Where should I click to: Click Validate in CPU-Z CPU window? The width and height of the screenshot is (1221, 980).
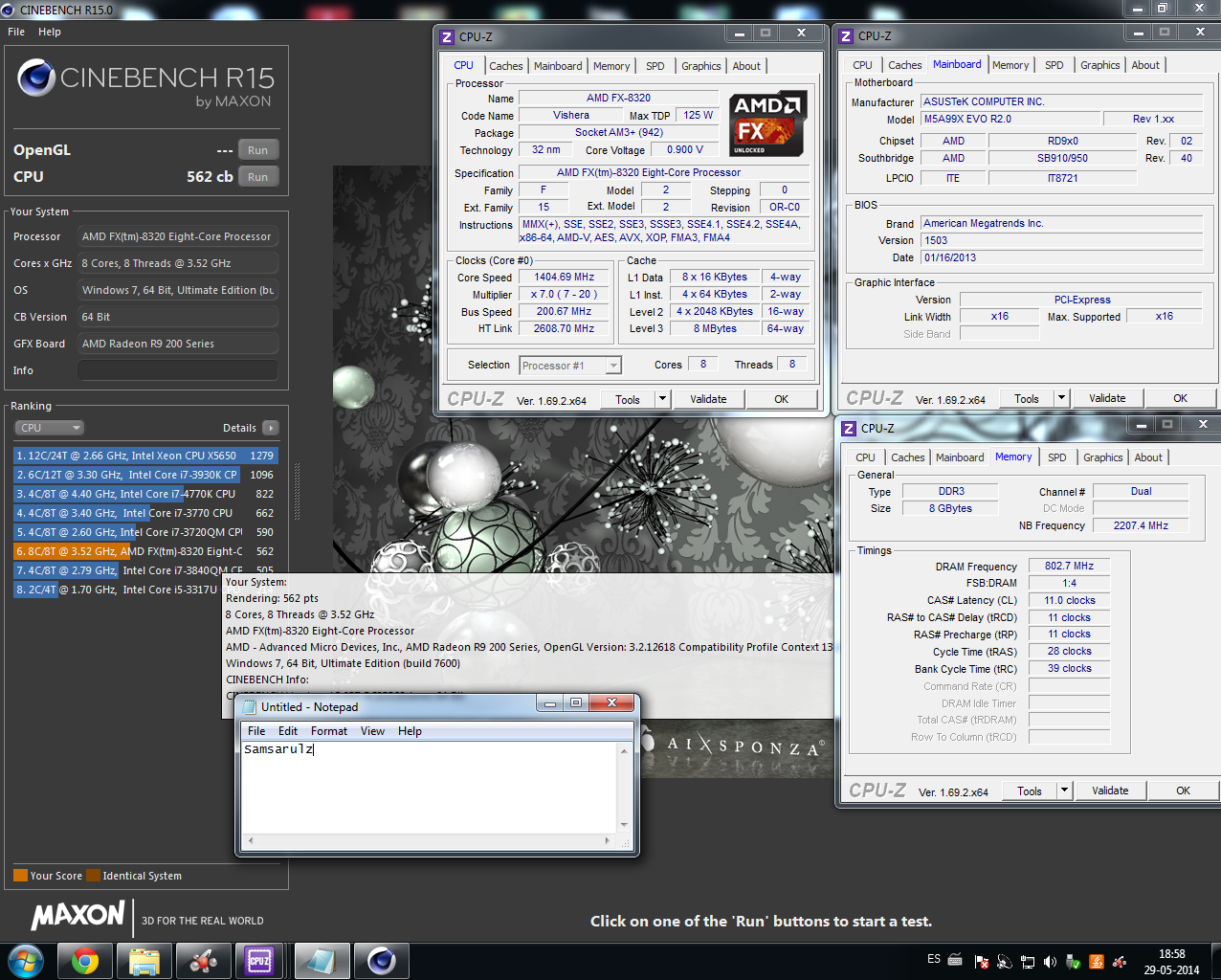pos(708,399)
